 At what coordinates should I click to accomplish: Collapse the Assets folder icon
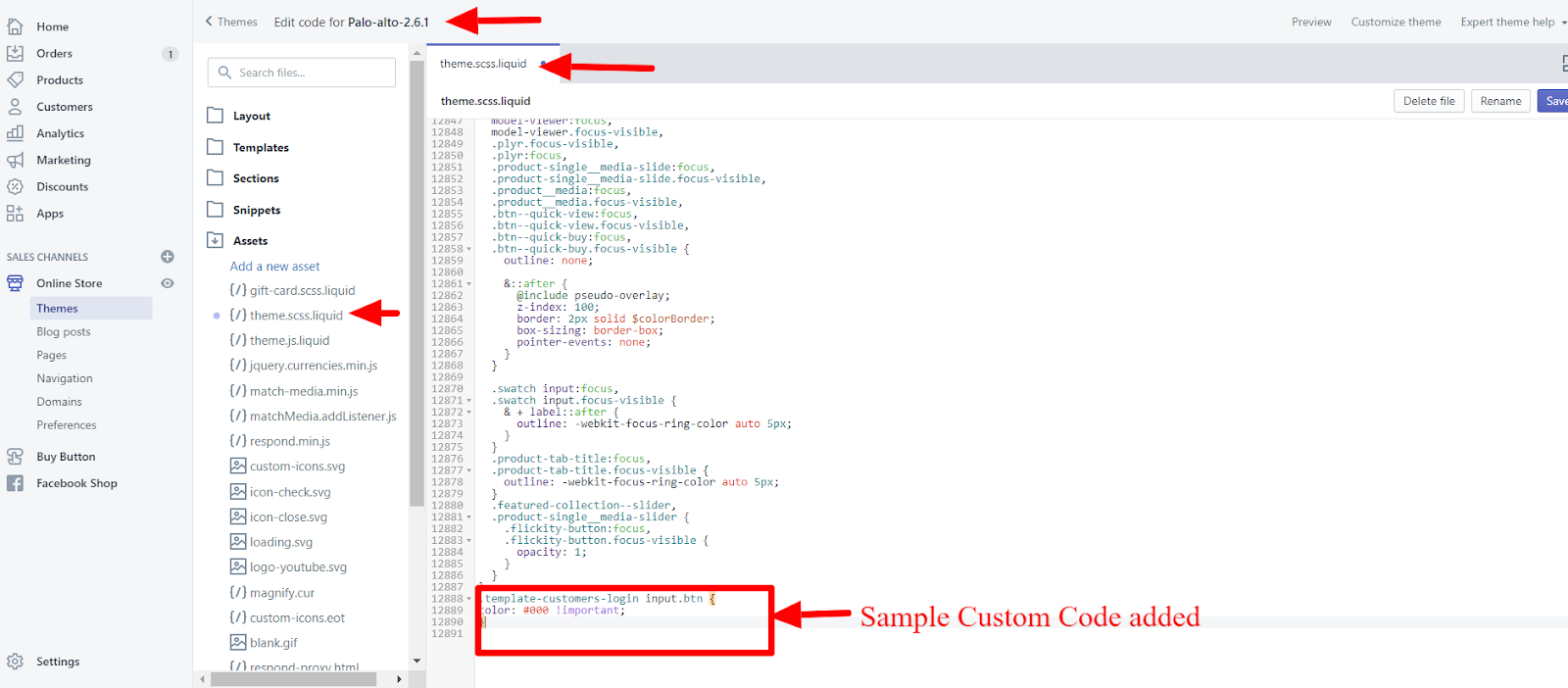pyautogui.click(x=216, y=240)
